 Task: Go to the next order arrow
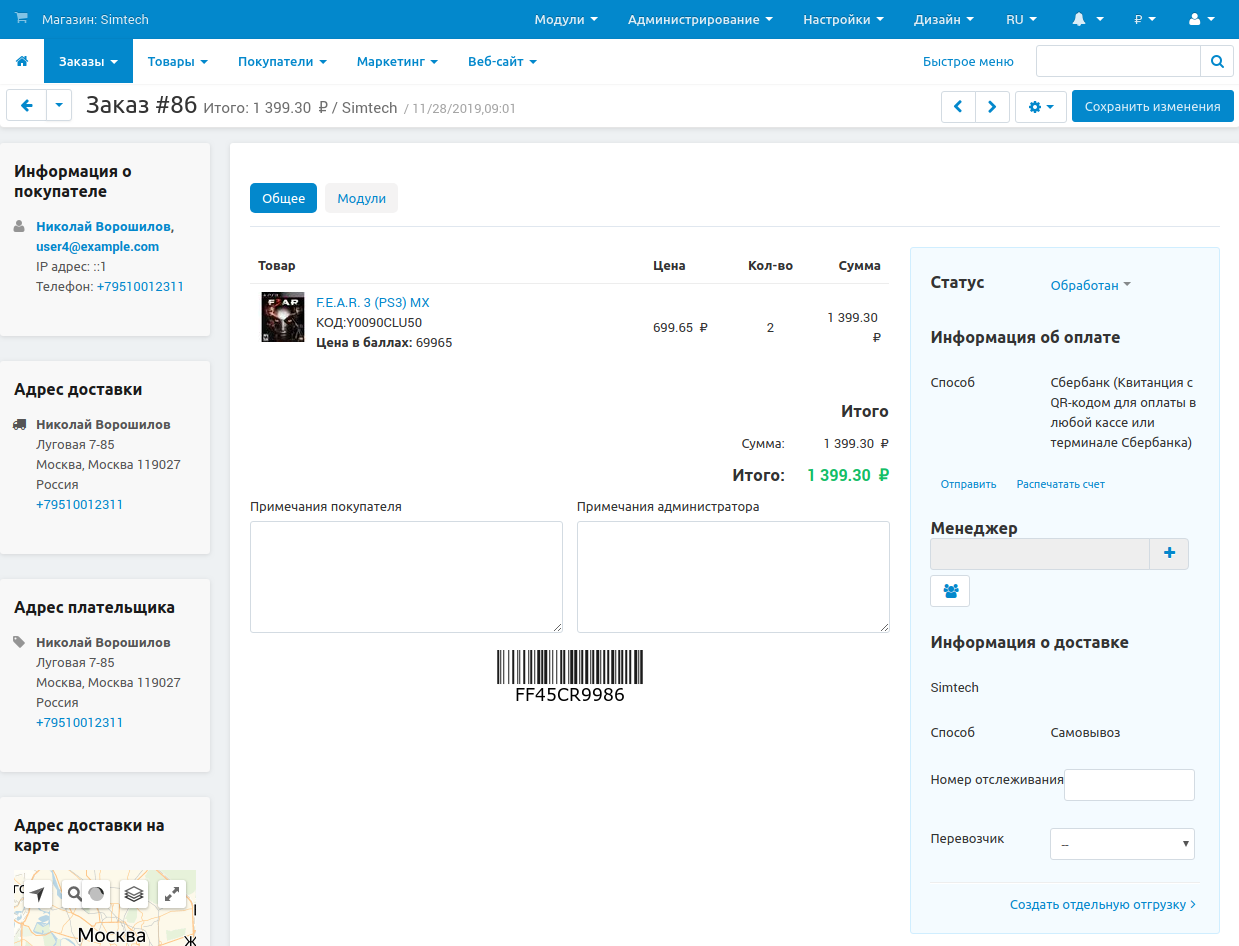[991, 107]
